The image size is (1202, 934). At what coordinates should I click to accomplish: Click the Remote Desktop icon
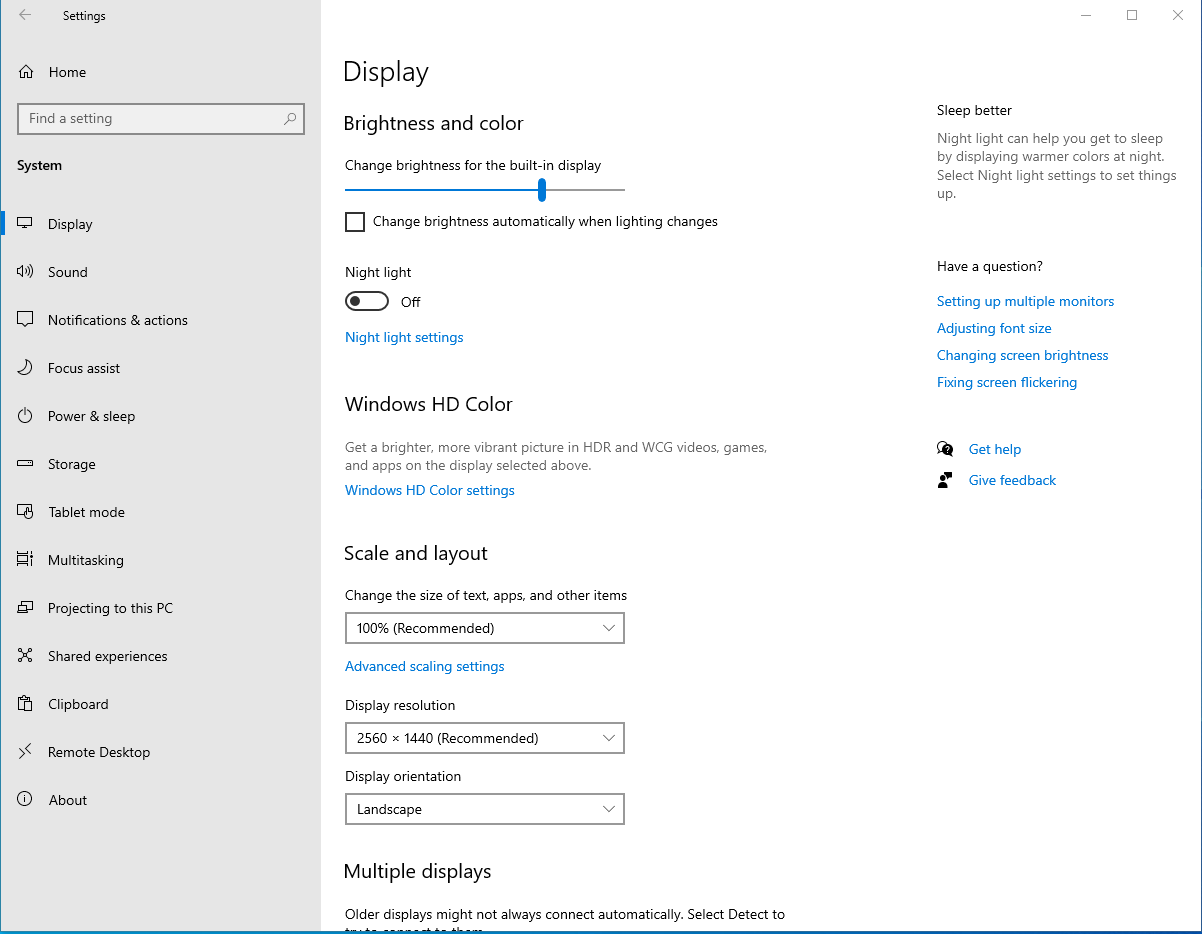(26, 752)
